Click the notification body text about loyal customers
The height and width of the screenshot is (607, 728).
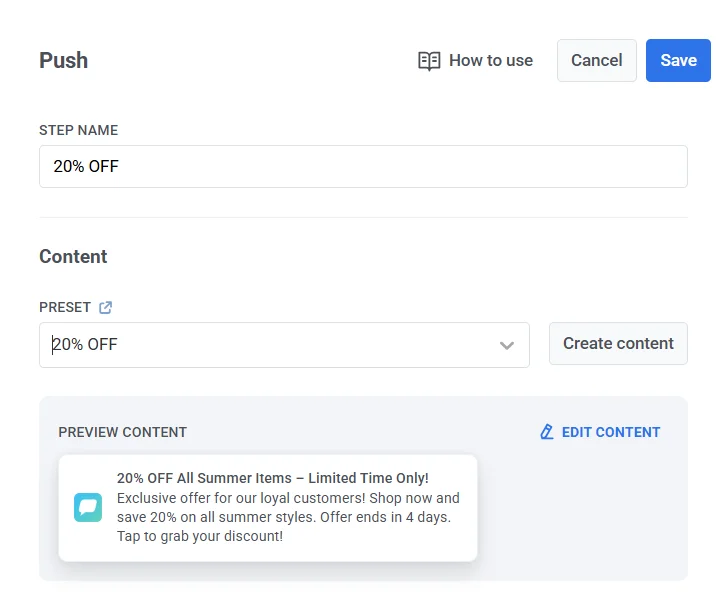coord(288,517)
